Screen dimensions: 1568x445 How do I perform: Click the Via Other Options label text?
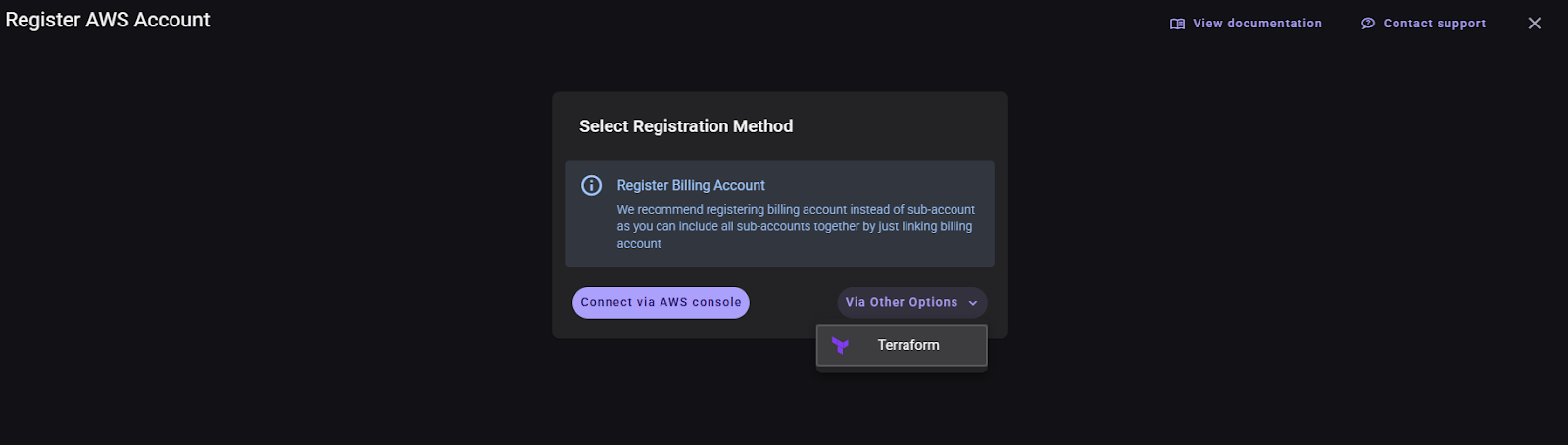pyautogui.click(x=902, y=302)
